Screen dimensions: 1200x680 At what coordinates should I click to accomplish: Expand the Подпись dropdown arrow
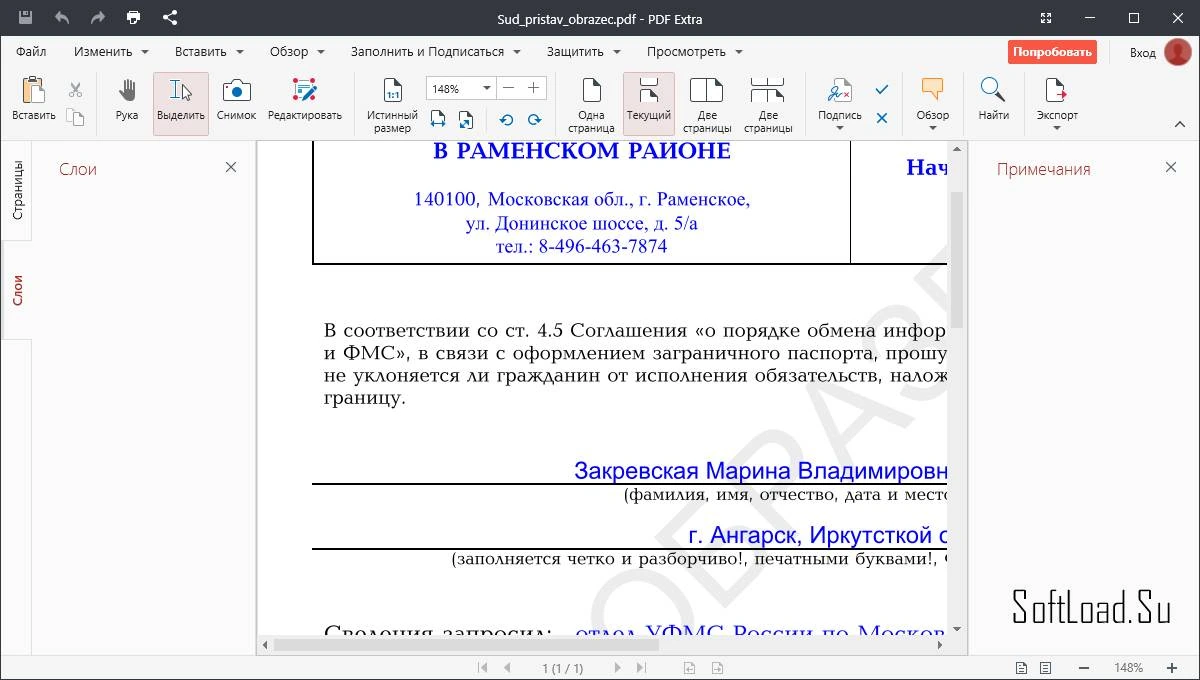(839, 128)
